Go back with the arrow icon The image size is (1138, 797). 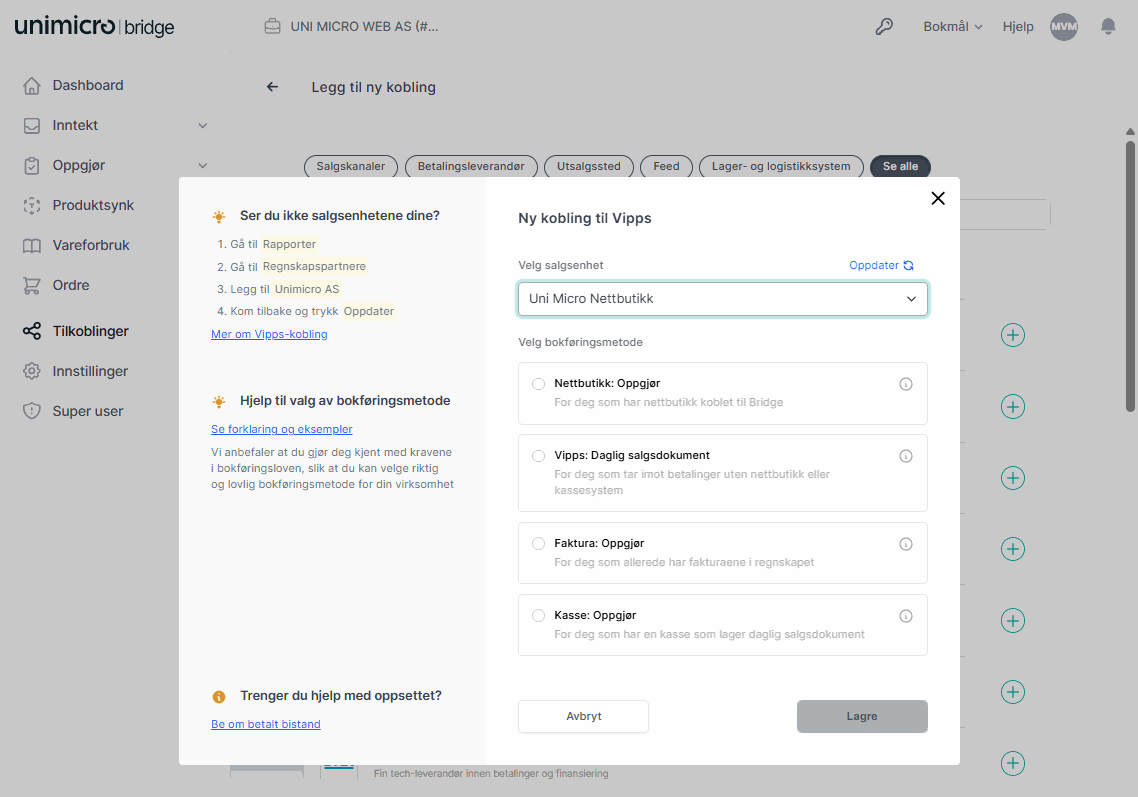(x=272, y=87)
